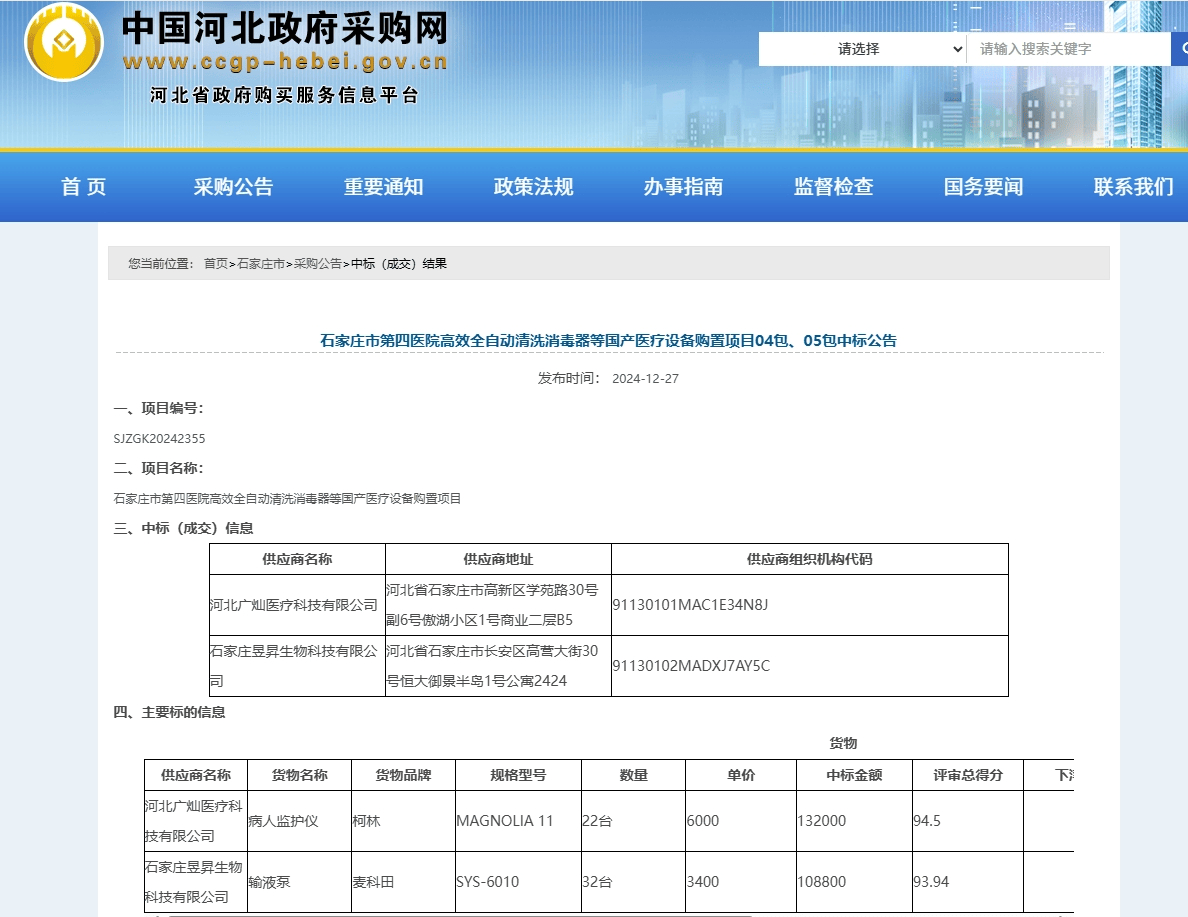Viewport: 1188px width, 917px height.
Task: Select the project number SJZGK20242355
Action: point(159,438)
